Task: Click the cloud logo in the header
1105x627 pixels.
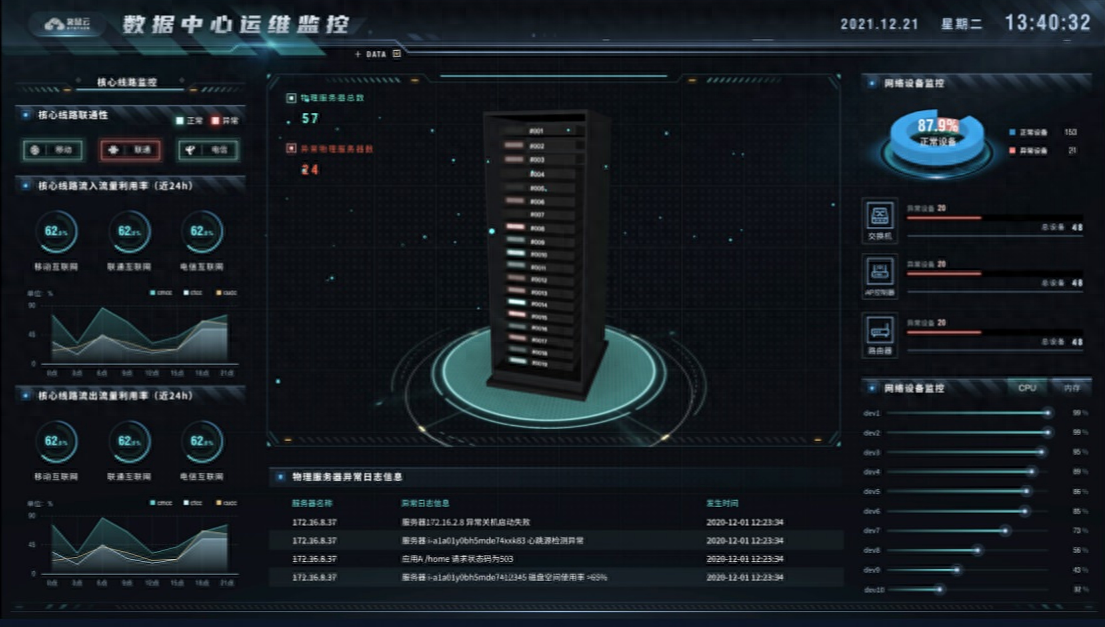Action: pos(68,24)
